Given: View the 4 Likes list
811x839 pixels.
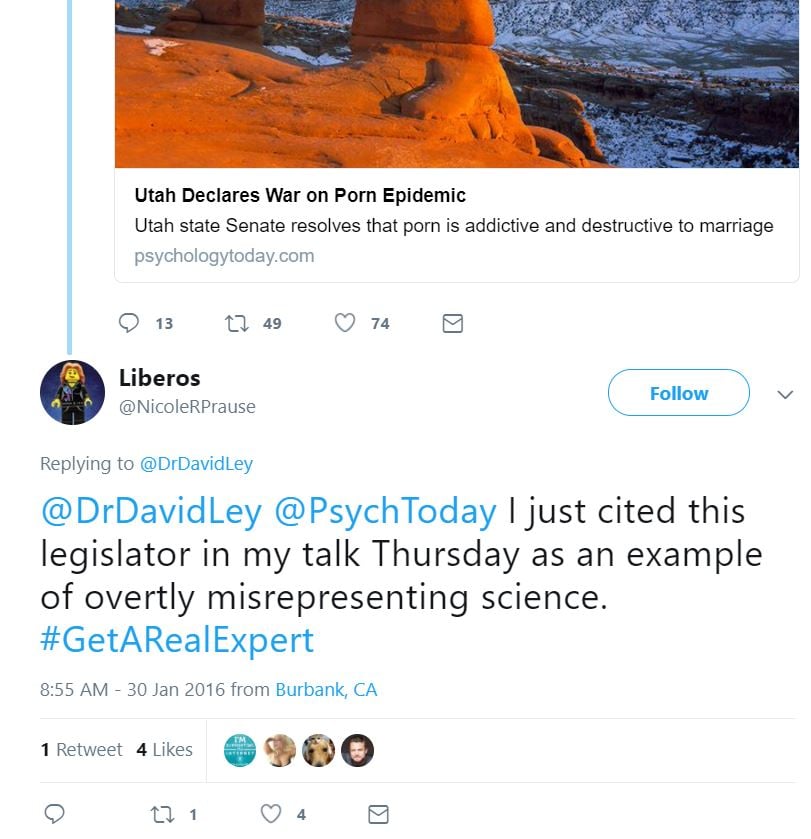Looking at the screenshot, I should pyautogui.click(x=164, y=749).
